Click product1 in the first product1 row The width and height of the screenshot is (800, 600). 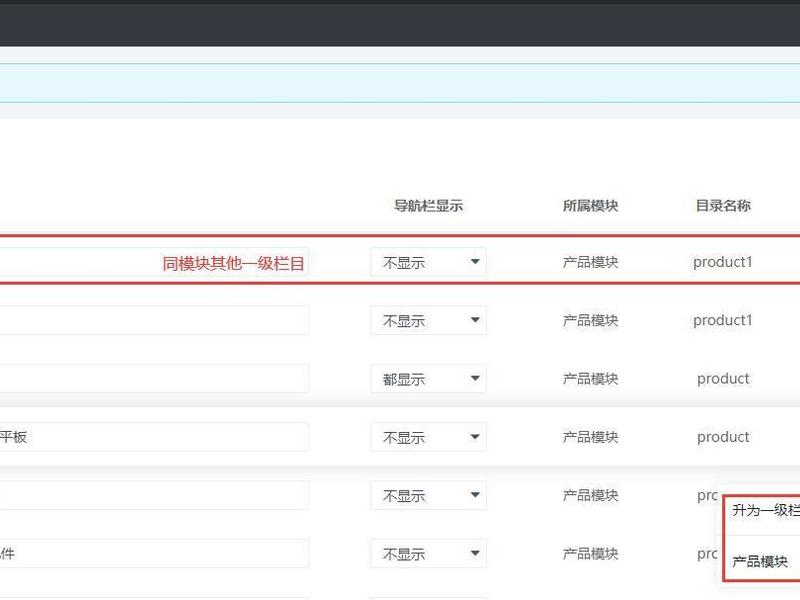tap(722, 262)
